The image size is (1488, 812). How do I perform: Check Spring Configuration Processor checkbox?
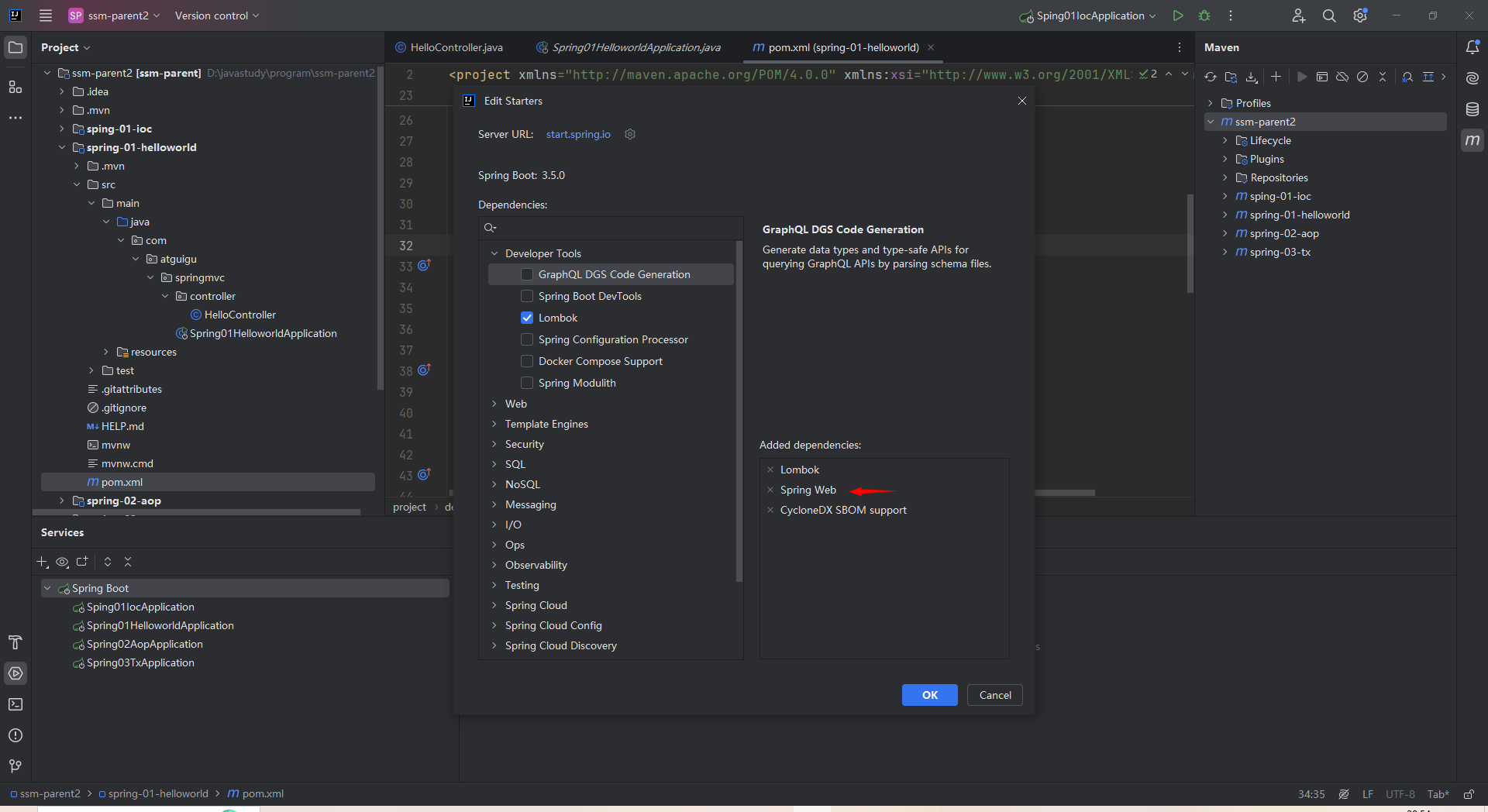527,339
